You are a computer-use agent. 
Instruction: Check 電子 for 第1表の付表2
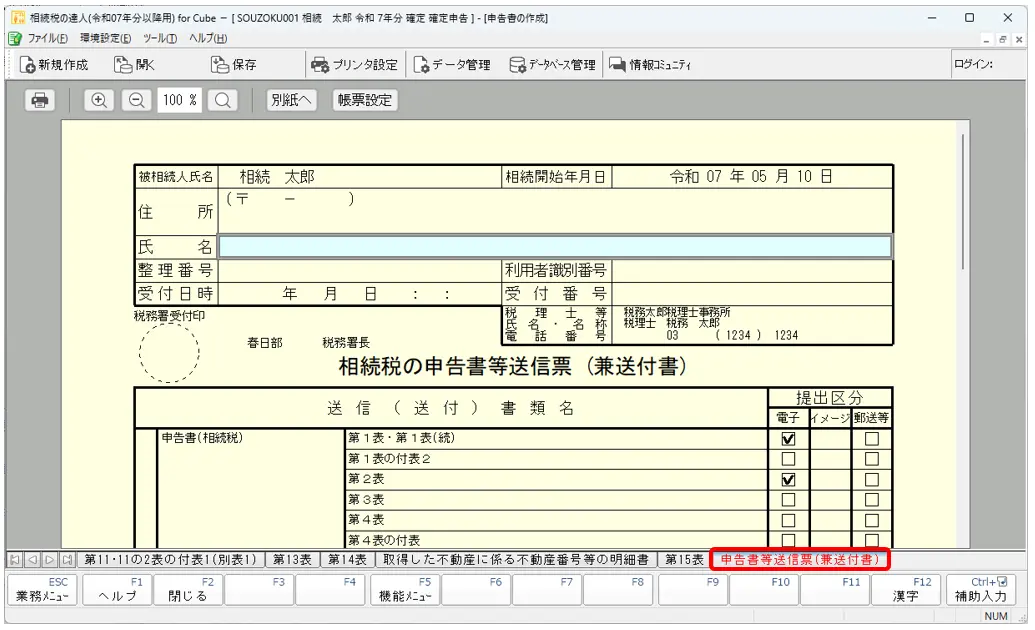tap(788, 459)
